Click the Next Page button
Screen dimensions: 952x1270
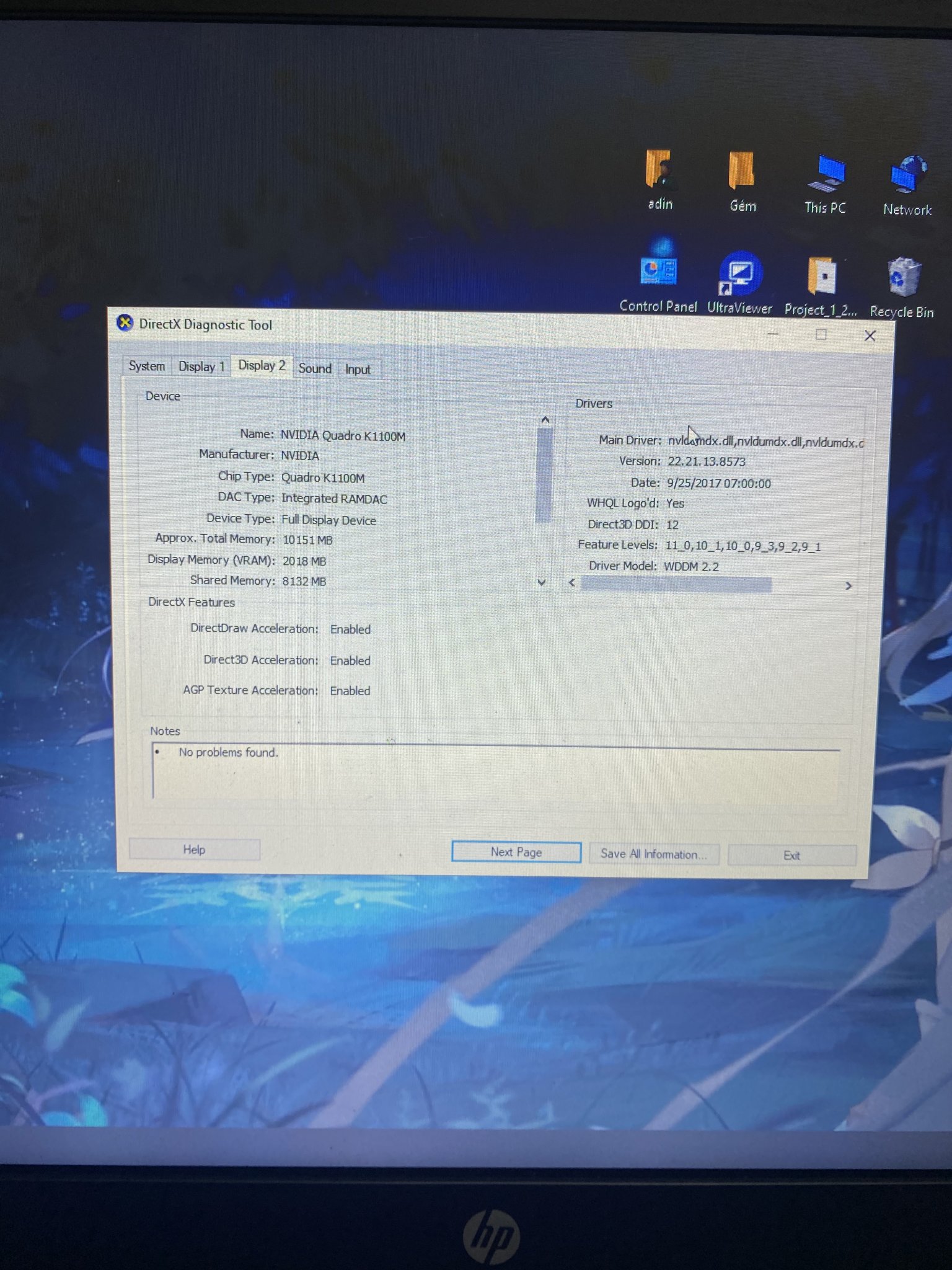coord(516,852)
